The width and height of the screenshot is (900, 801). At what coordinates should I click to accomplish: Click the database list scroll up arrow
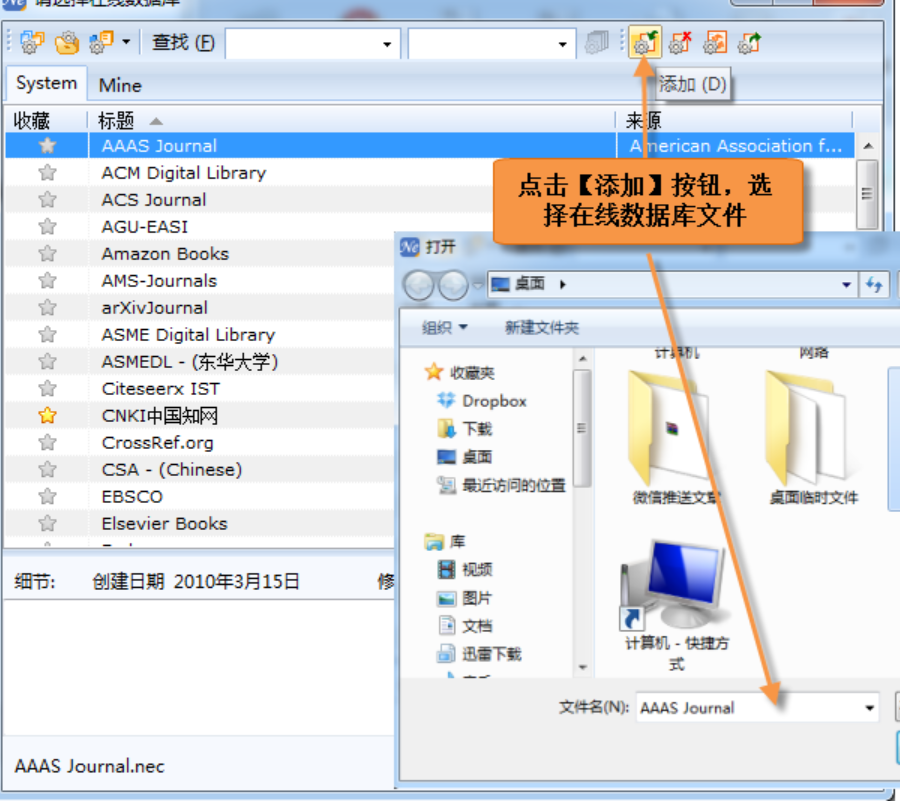pyautogui.click(x=868, y=146)
